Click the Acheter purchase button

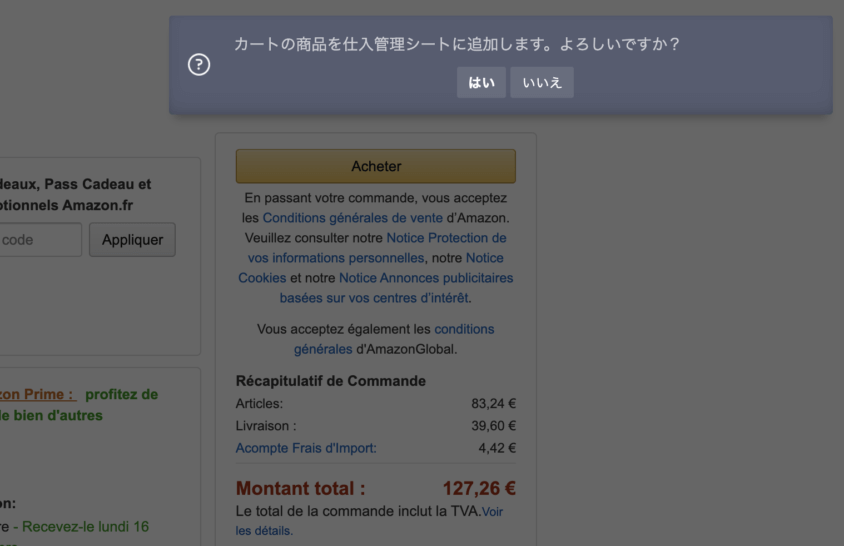[x=376, y=166]
